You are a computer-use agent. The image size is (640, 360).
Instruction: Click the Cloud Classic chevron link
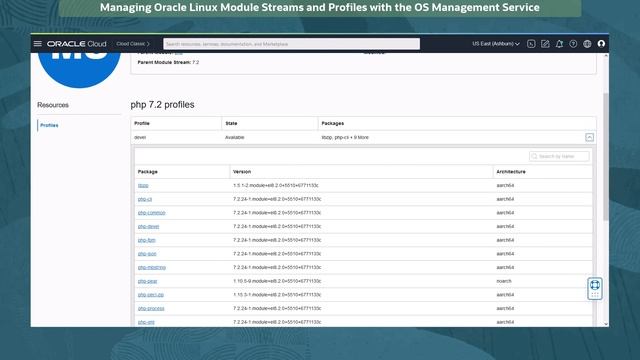point(133,44)
